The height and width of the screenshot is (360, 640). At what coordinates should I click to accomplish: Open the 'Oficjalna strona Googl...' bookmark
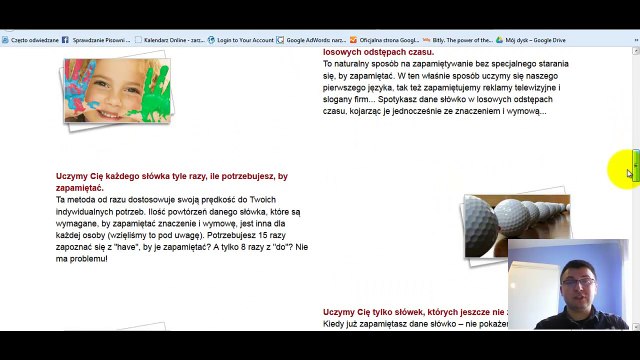coord(384,40)
